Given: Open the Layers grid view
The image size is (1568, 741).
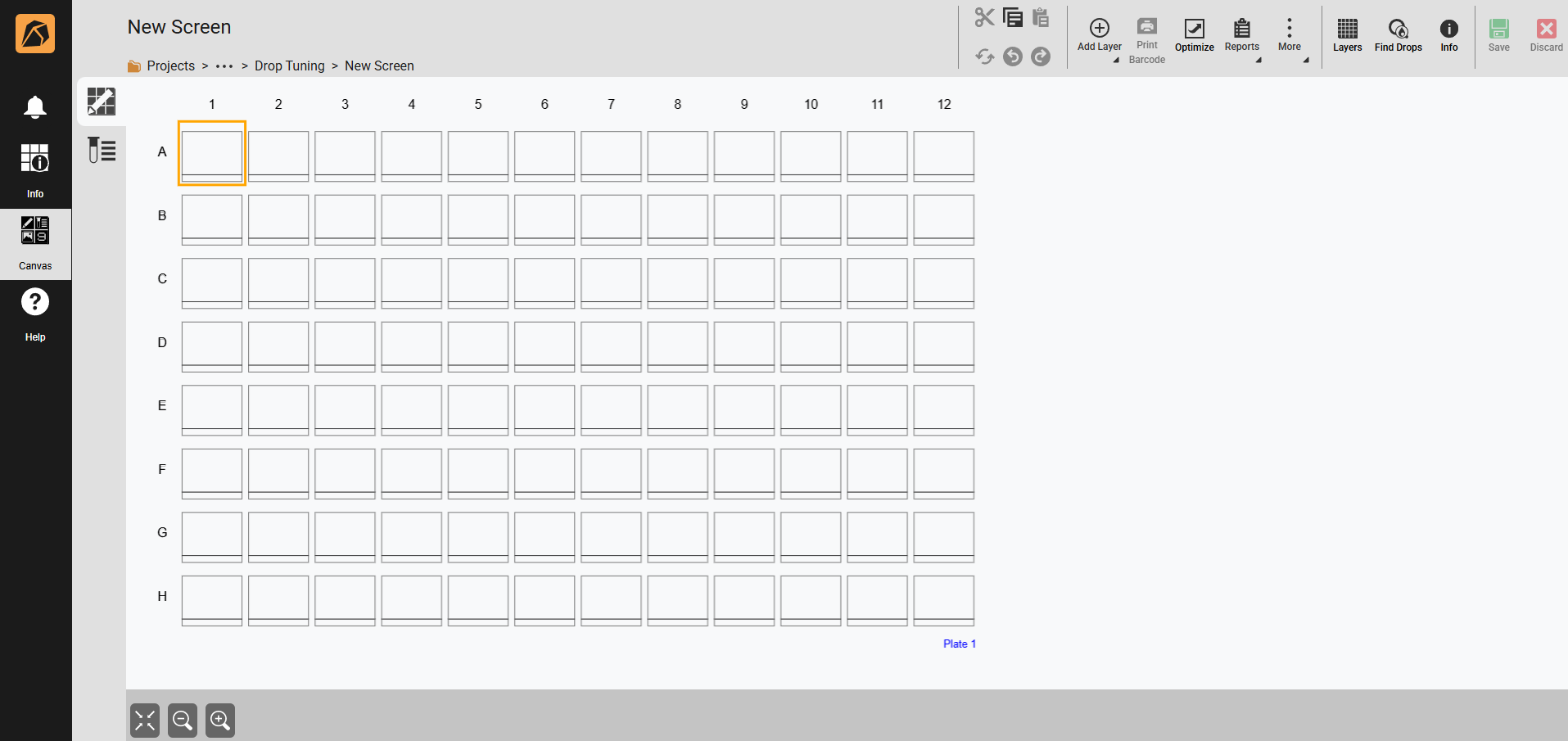Looking at the screenshot, I should point(1347,35).
